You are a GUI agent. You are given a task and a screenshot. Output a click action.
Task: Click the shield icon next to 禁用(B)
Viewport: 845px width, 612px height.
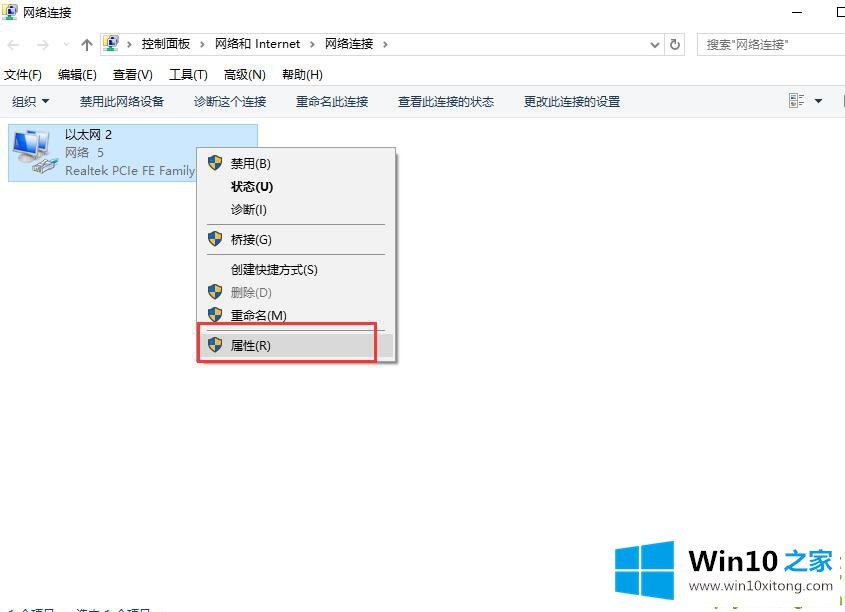tap(215, 163)
